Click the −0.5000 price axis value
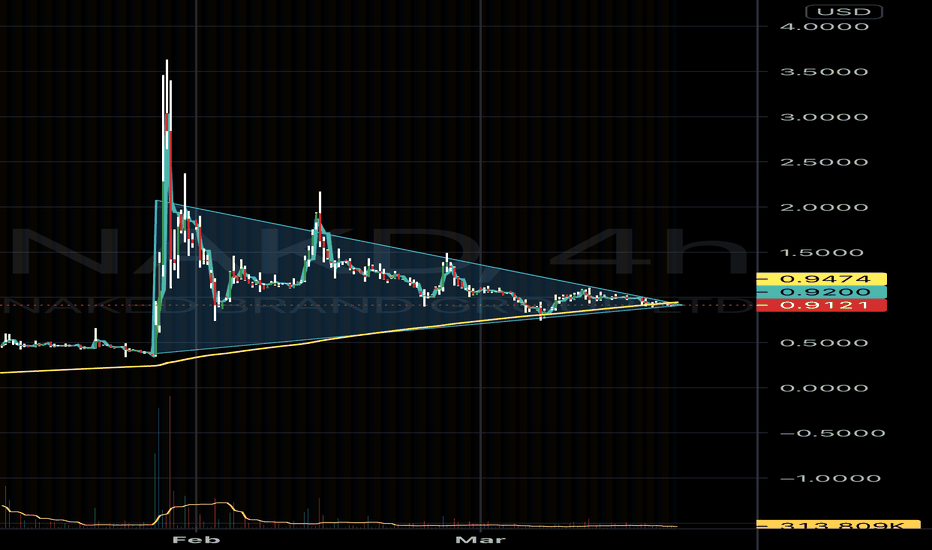 click(x=832, y=433)
